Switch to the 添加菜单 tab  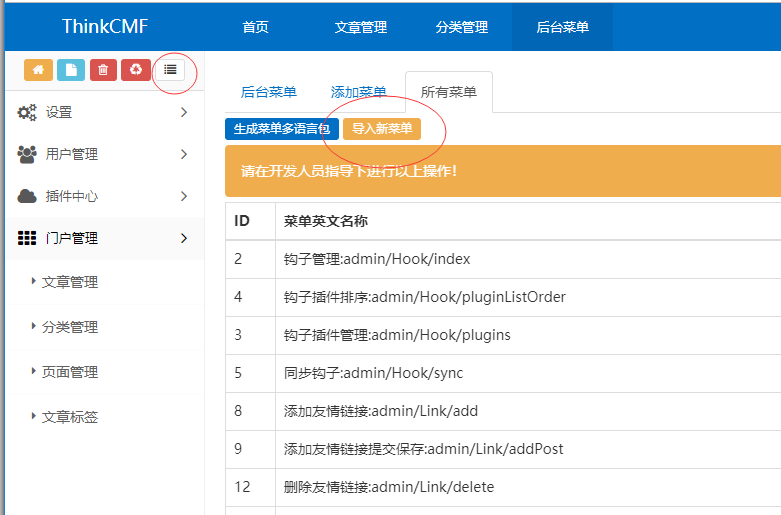click(x=358, y=92)
